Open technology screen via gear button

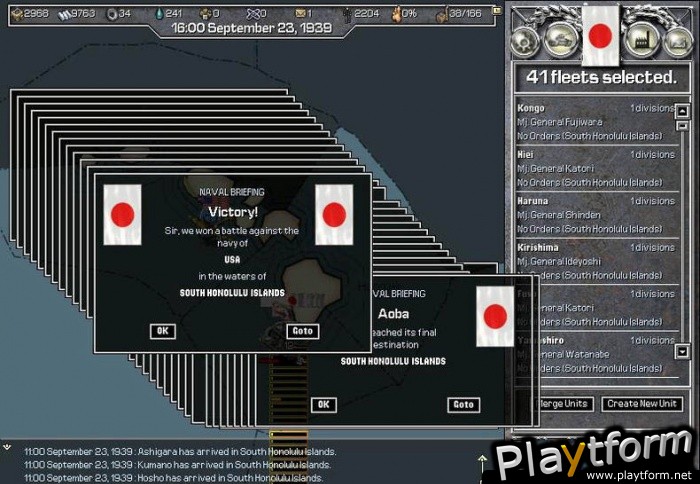pos(525,41)
